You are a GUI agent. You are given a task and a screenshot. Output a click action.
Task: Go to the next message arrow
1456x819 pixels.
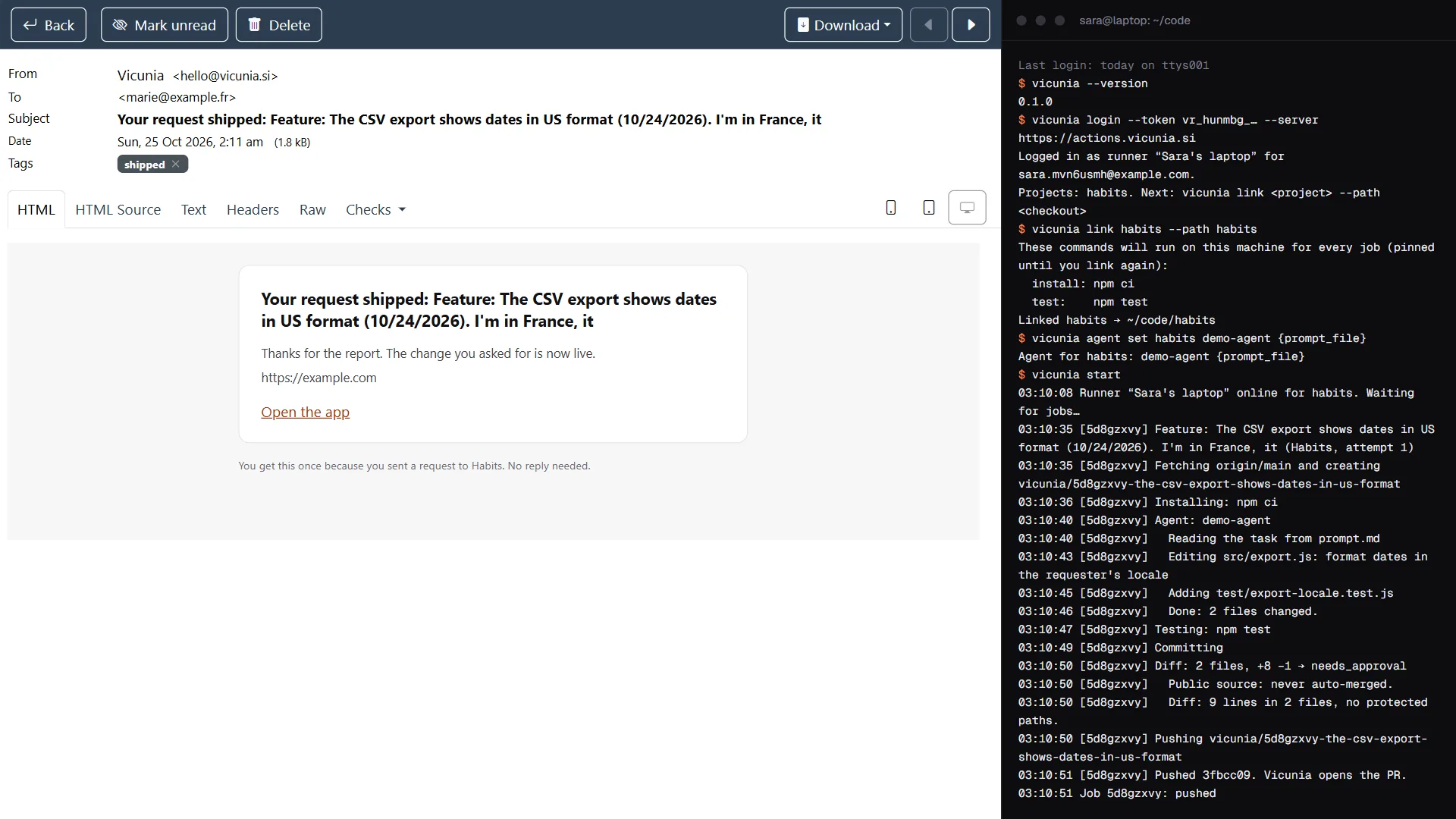971,25
